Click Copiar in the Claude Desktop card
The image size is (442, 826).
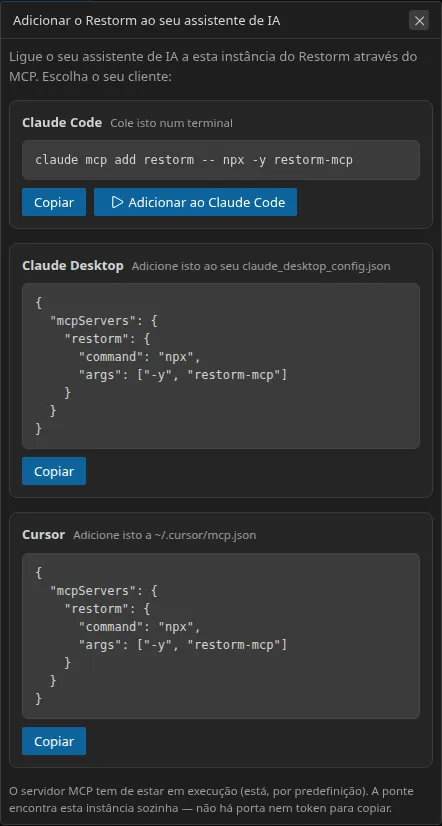tap(54, 471)
